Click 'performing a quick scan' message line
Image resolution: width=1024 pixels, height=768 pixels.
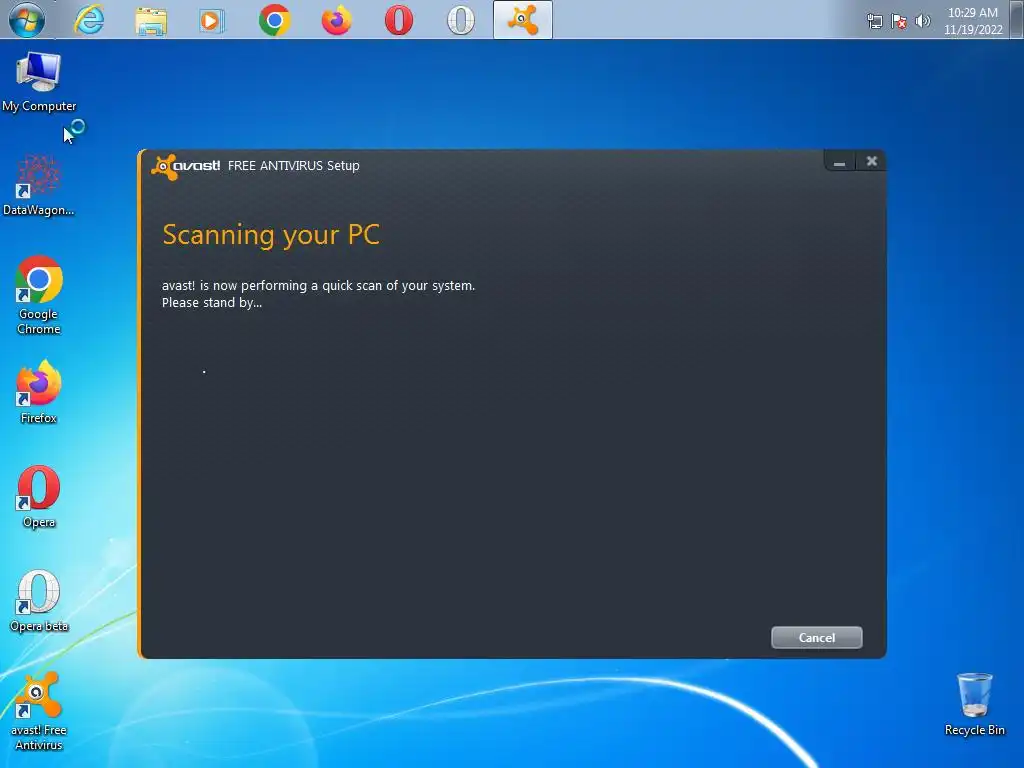tap(318, 285)
